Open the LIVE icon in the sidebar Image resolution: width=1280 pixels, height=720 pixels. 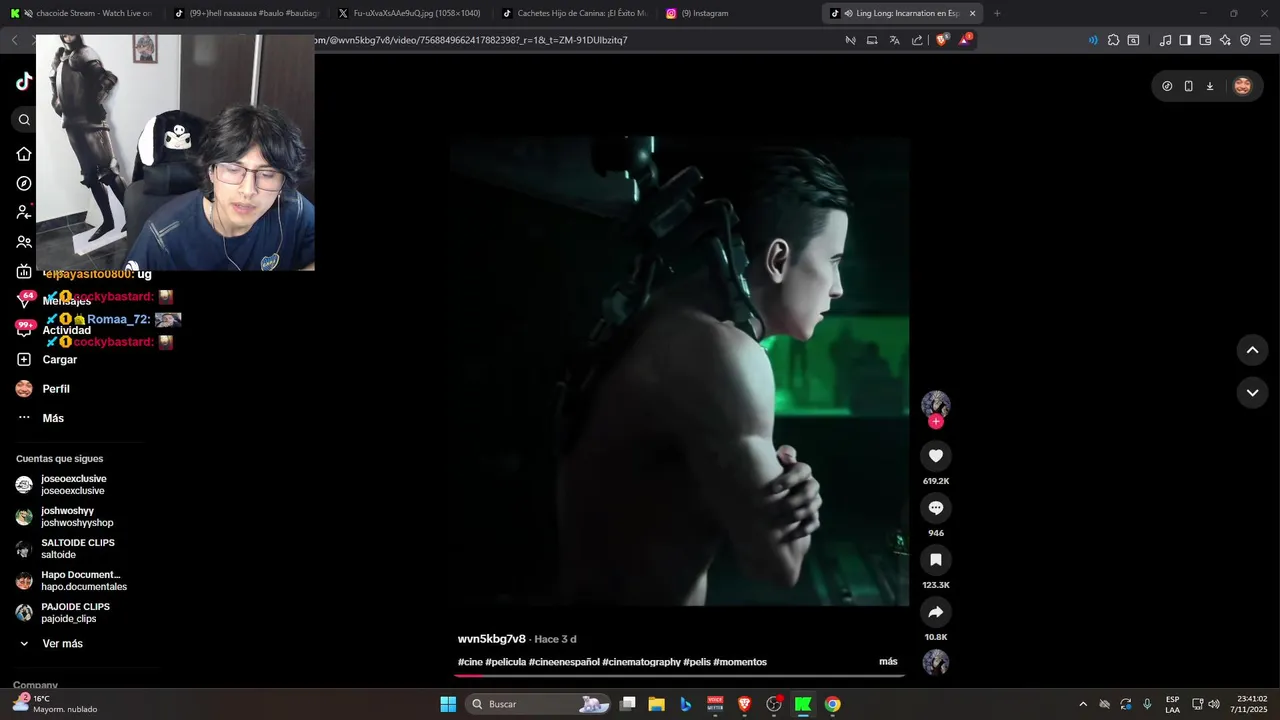pyautogui.click(x=24, y=272)
